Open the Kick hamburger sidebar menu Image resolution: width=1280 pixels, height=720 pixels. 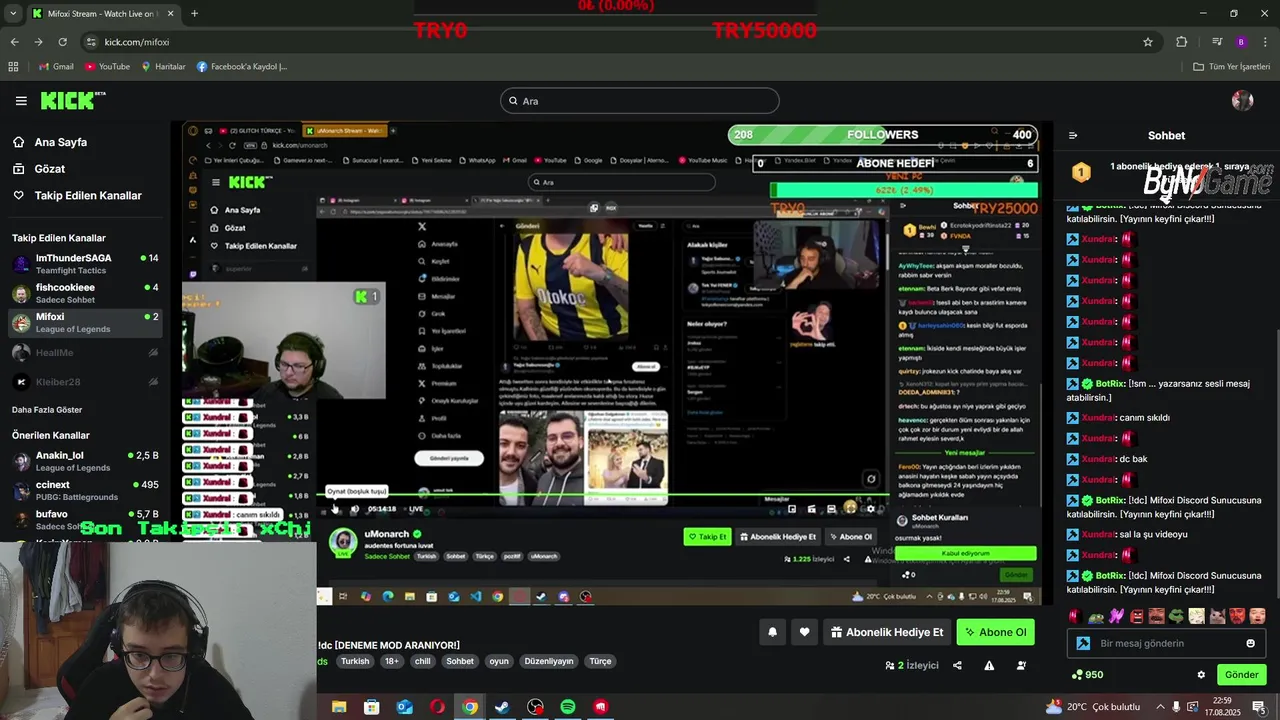21,100
